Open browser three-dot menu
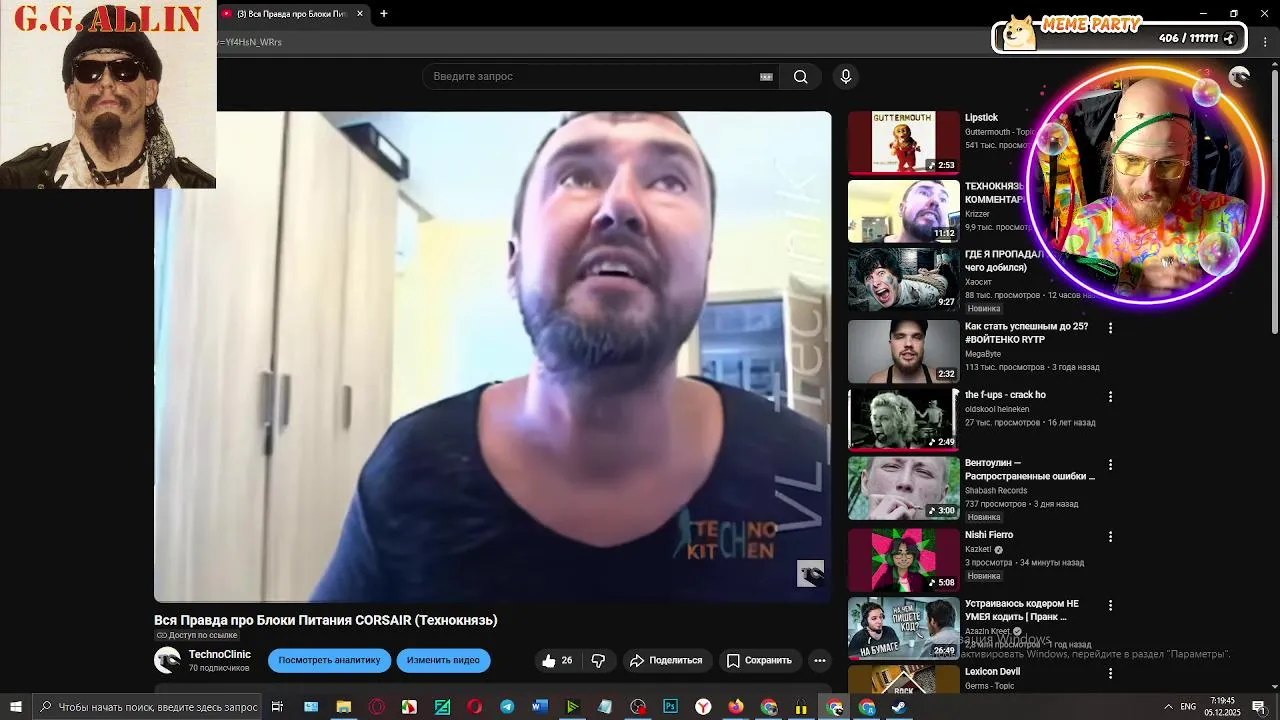1280x720 pixels. (1265, 42)
